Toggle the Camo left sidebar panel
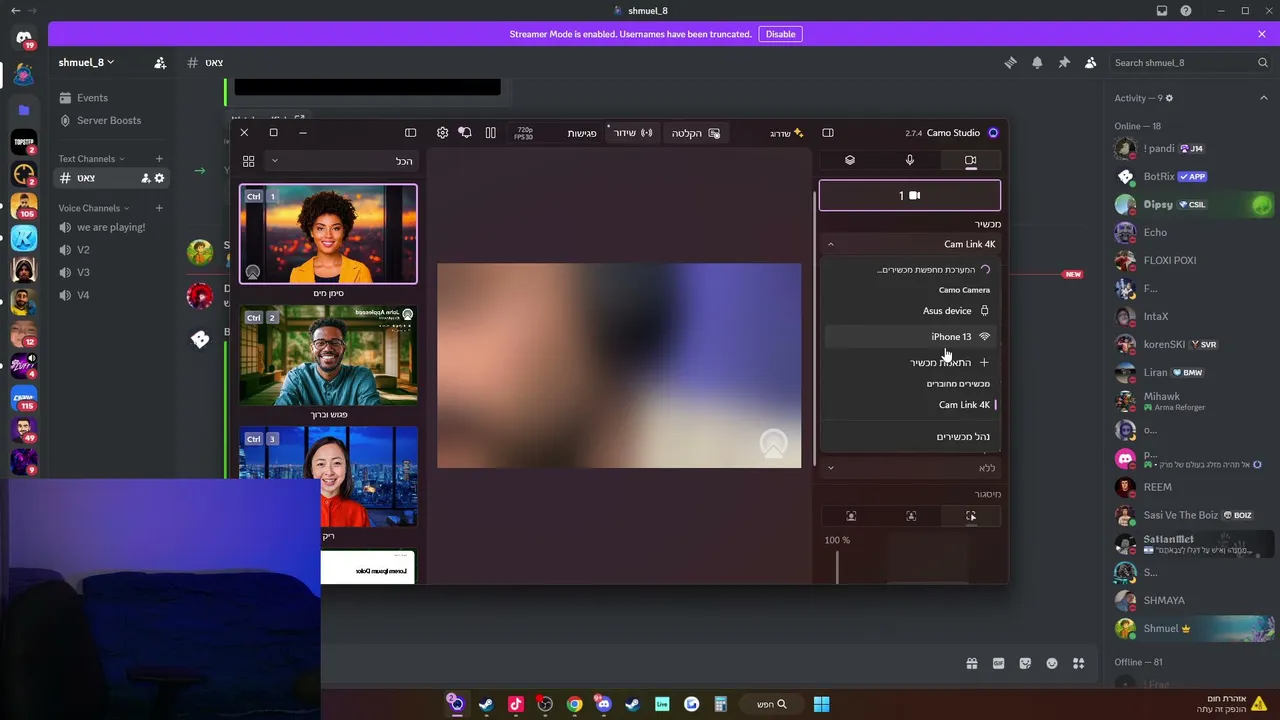Image resolution: width=1280 pixels, height=720 pixels. (x=410, y=133)
